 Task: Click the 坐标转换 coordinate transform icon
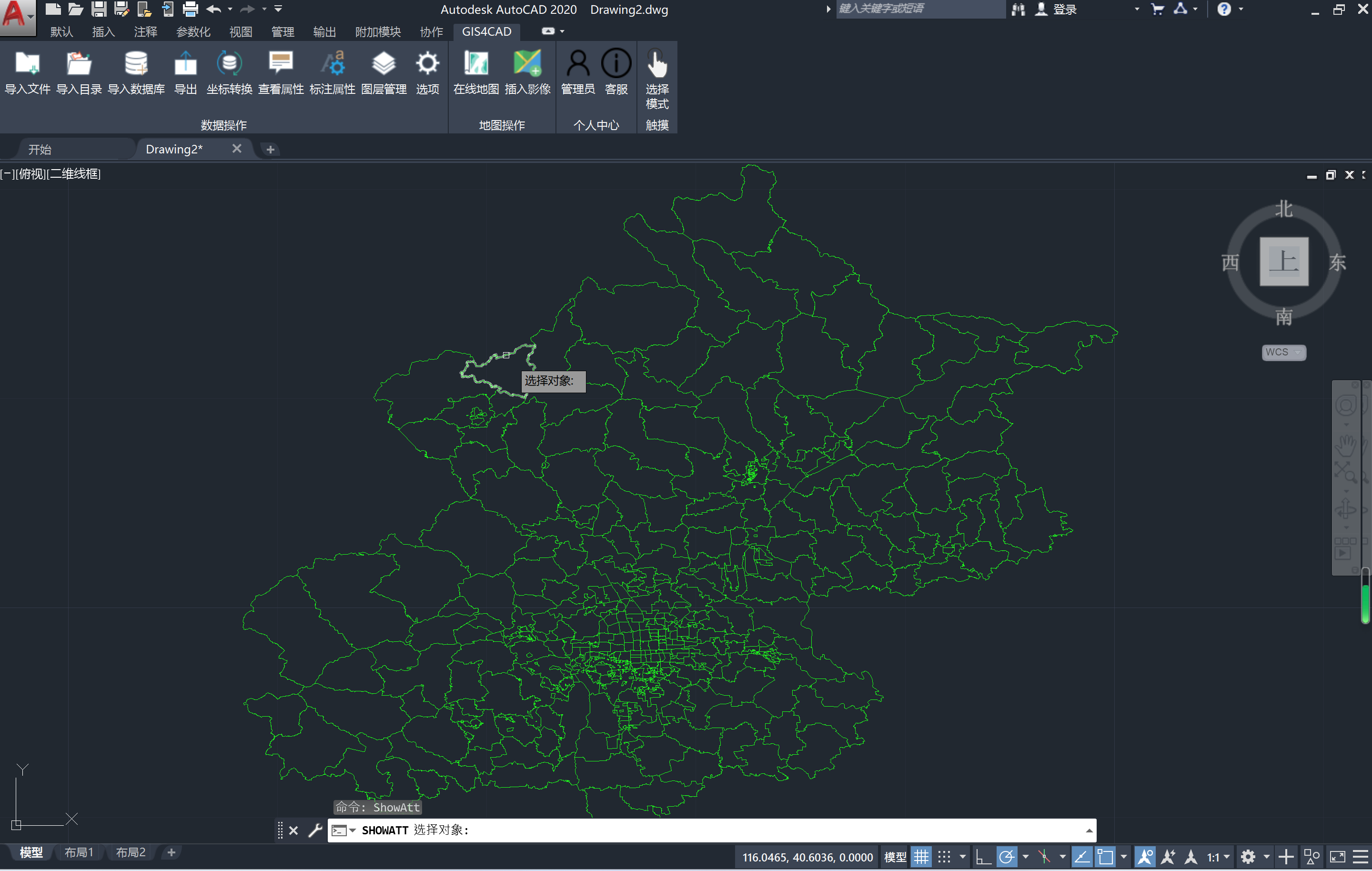[229, 64]
